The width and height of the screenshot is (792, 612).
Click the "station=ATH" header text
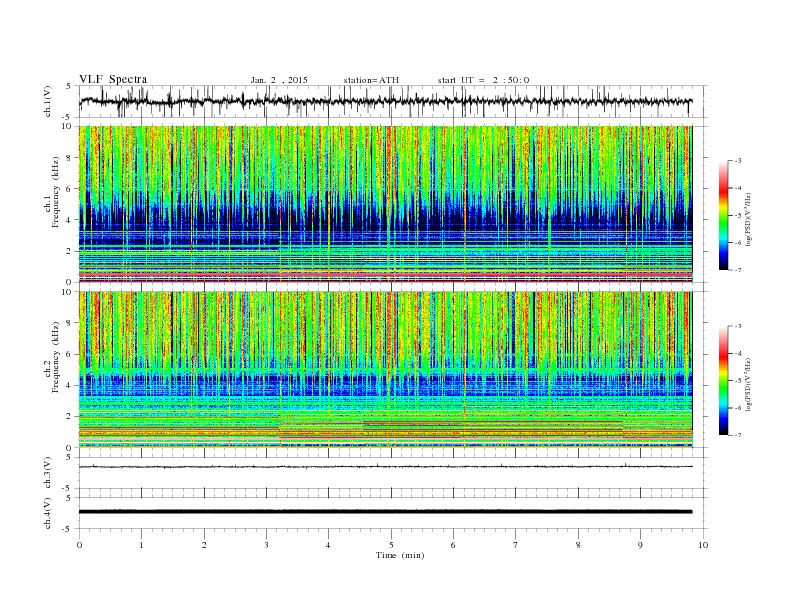[x=371, y=80]
